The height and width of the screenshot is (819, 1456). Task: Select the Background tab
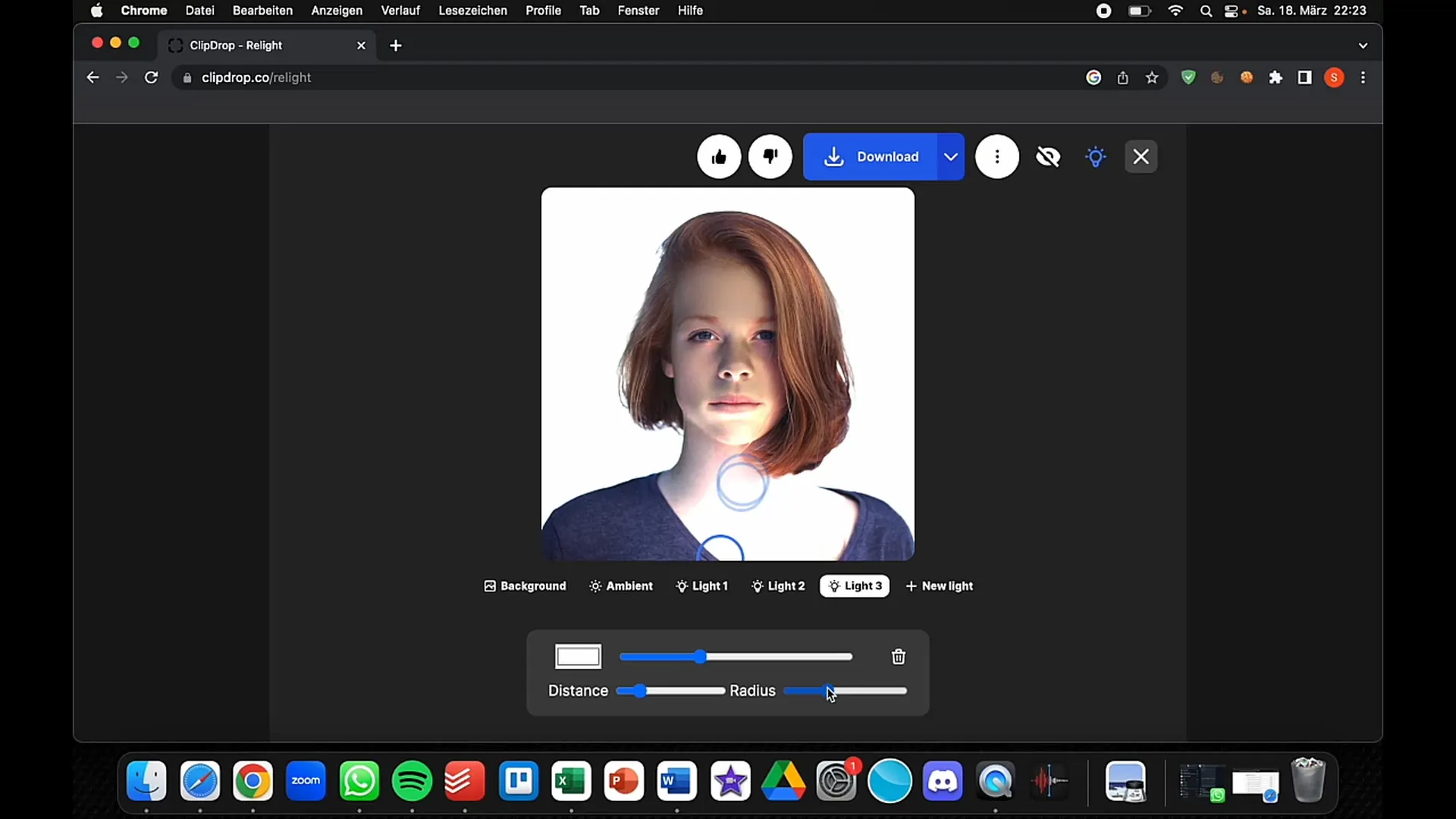pos(524,586)
